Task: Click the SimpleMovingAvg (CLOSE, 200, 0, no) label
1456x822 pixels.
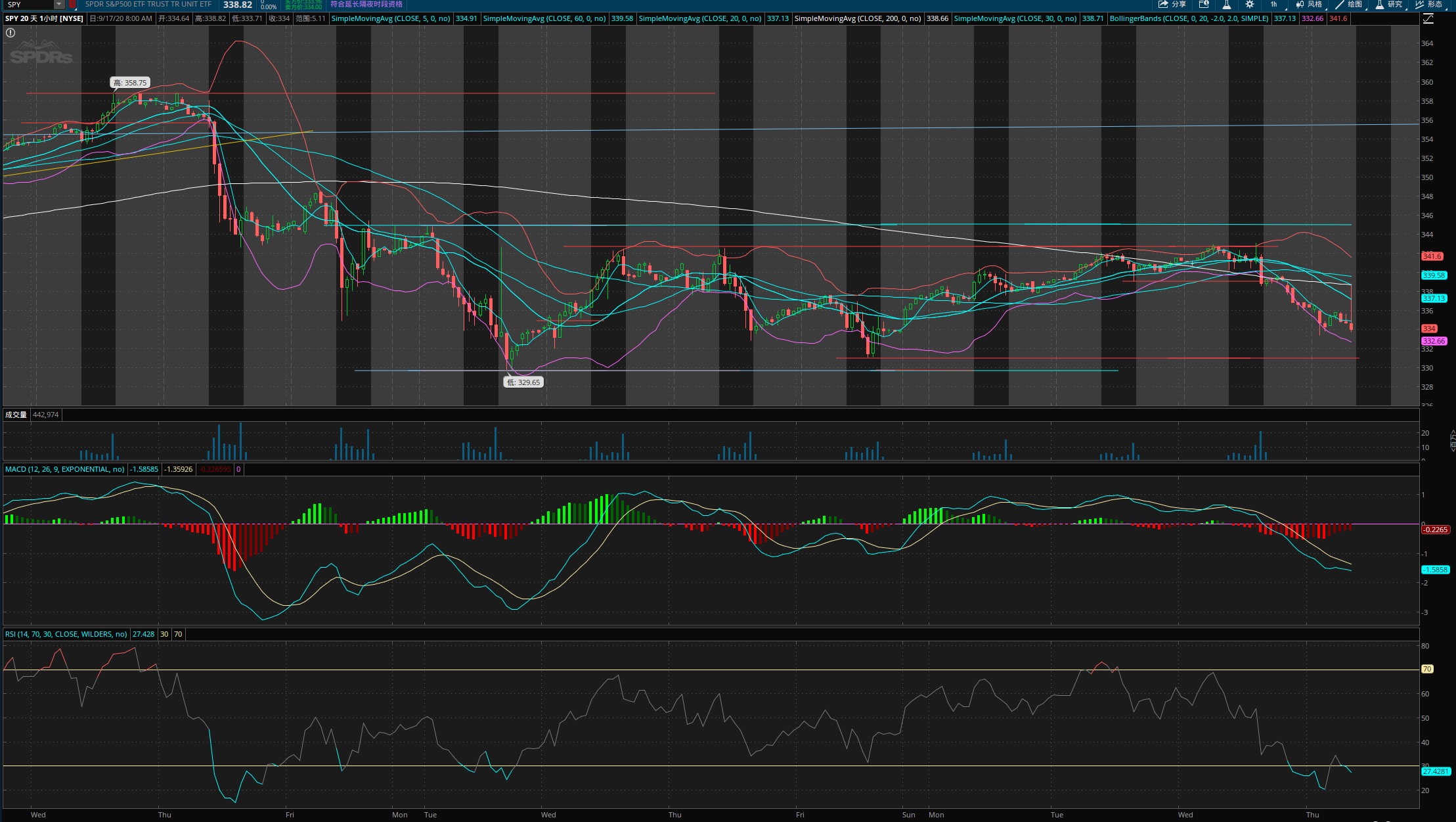Action: click(858, 18)
